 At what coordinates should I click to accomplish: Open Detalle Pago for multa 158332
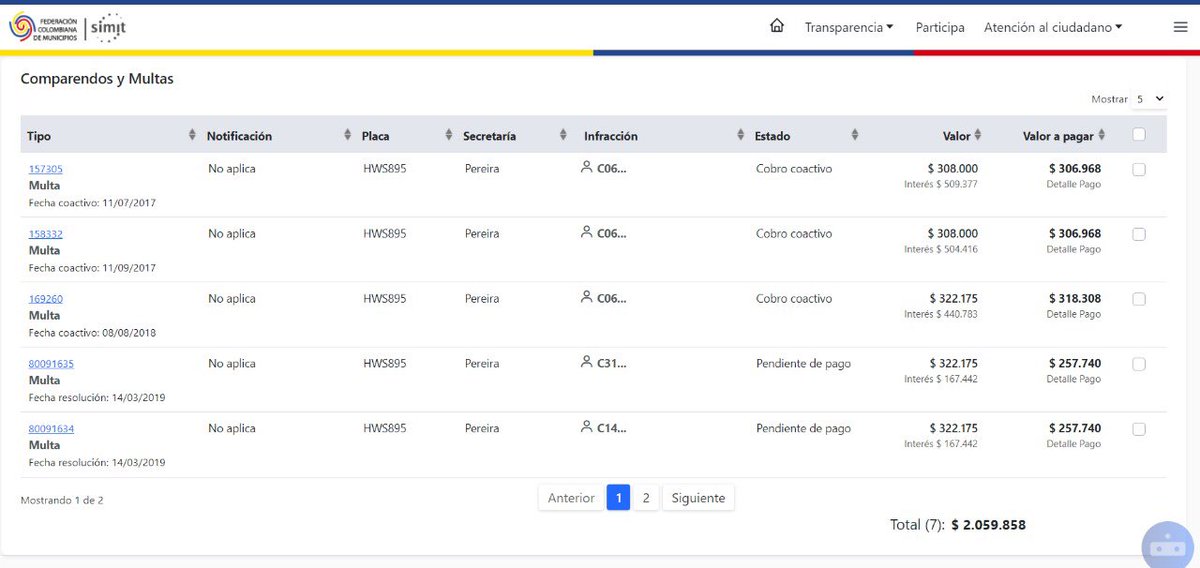1074,249
